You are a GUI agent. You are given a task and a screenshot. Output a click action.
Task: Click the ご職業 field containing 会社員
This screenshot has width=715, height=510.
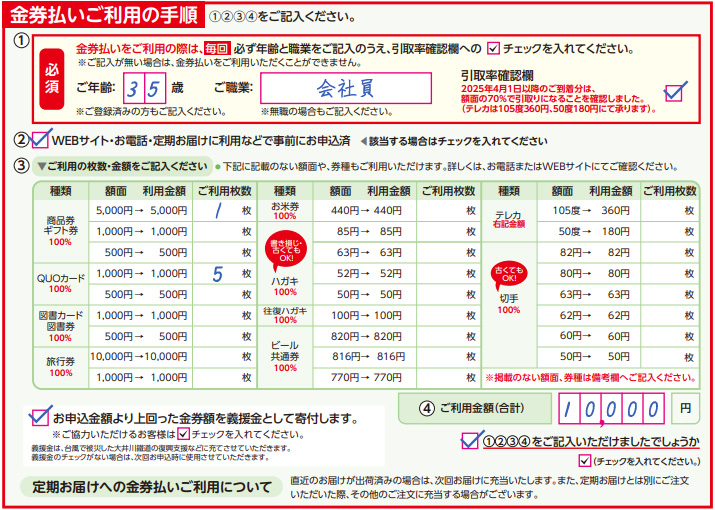pyautogui.click(x=345, y=88)
